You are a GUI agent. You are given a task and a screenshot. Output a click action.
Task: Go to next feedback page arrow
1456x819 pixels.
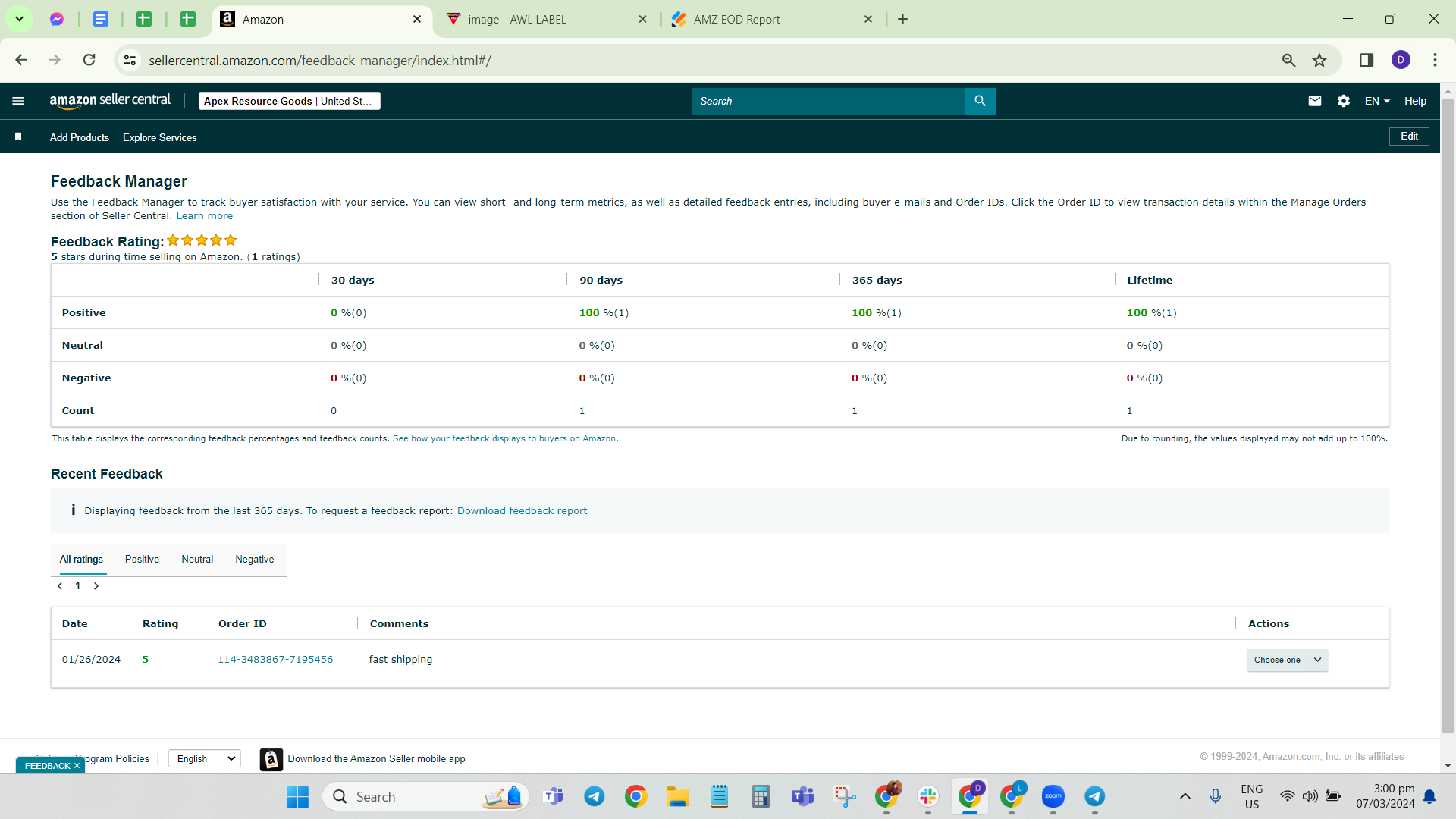96,586
